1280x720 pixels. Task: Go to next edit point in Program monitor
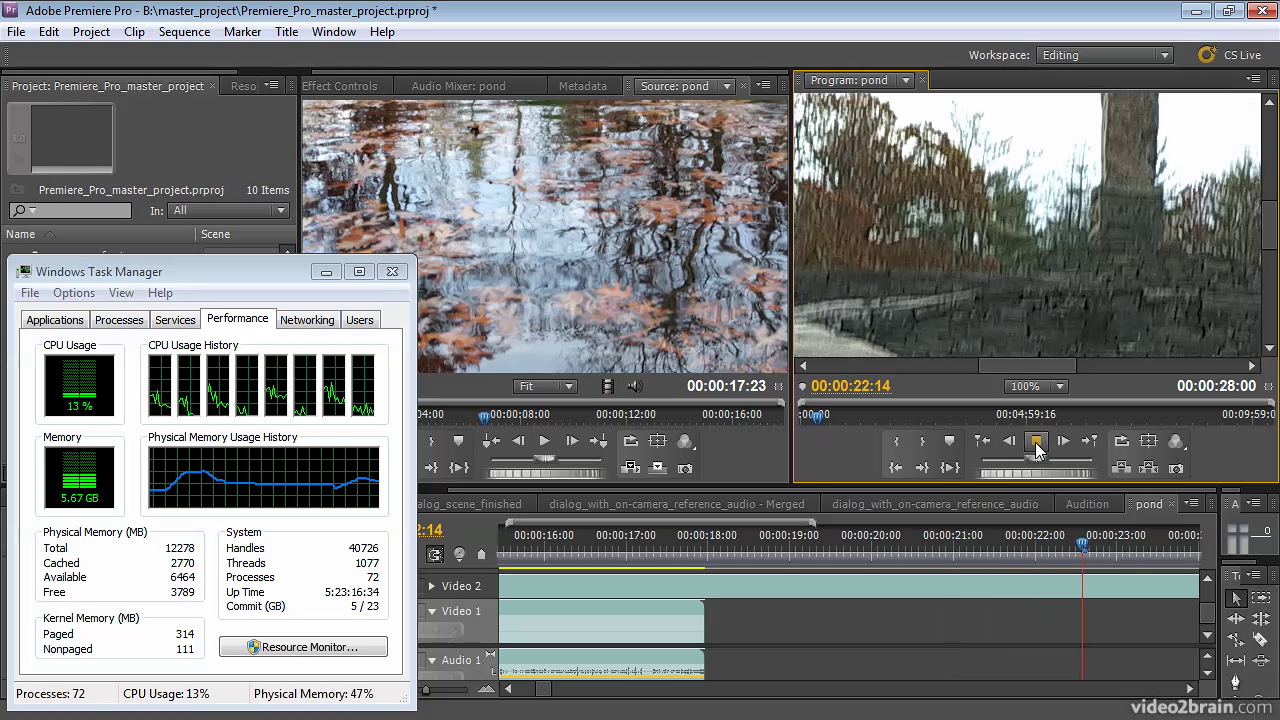pyautogui.click(x=1090, y=441)
